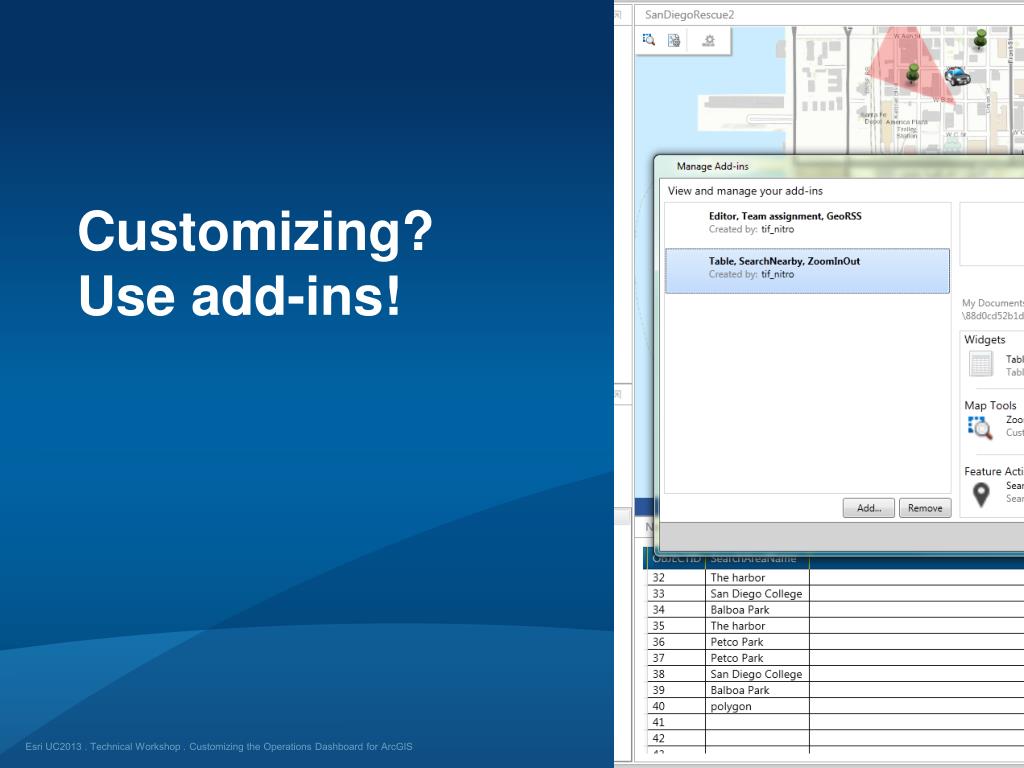Open the gear configure icon on map toolbar
Viewport: 1024px width, 768px height.
tap(709, 40)
